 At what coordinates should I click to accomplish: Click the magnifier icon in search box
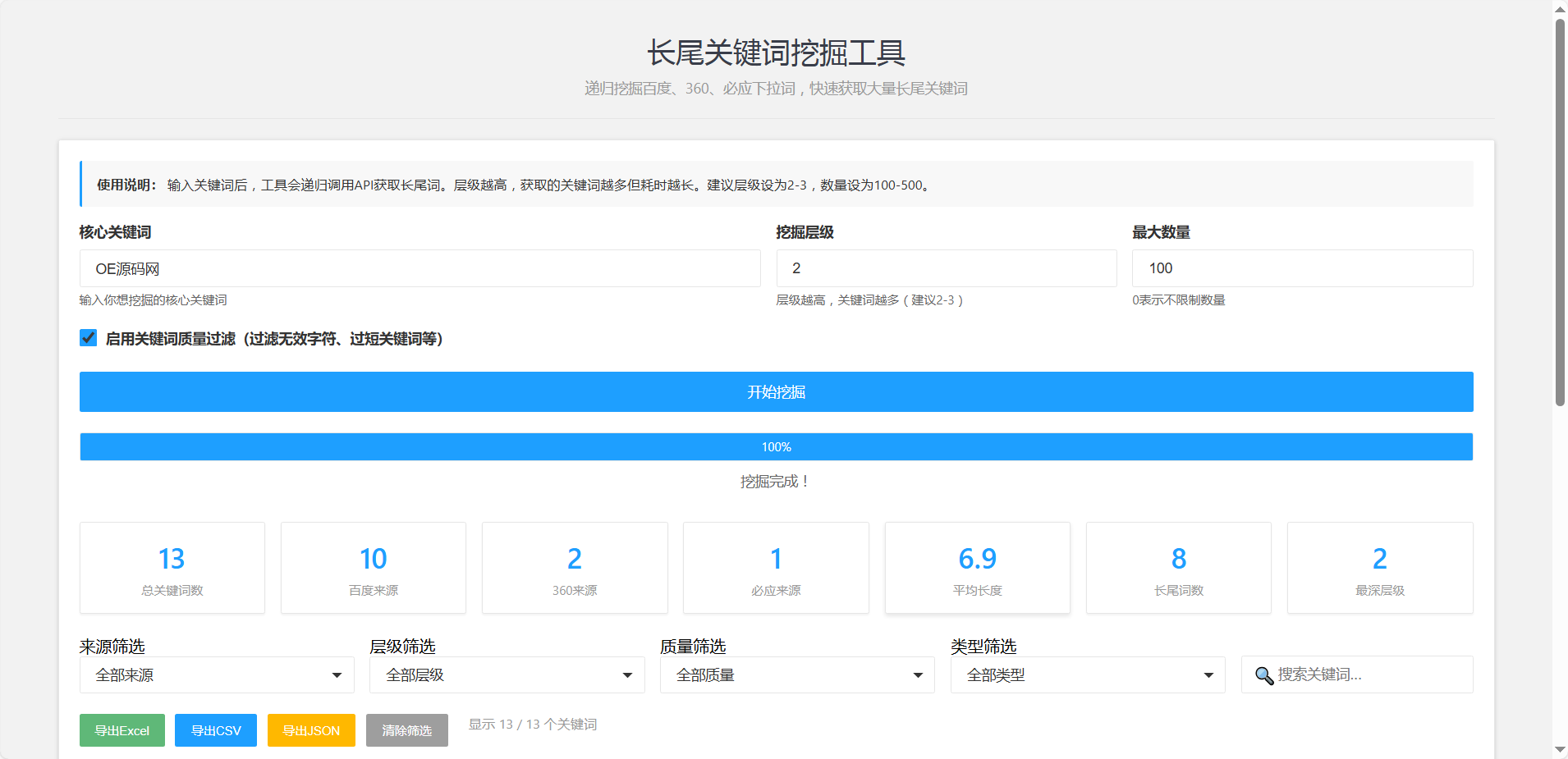coord(1263,675)
